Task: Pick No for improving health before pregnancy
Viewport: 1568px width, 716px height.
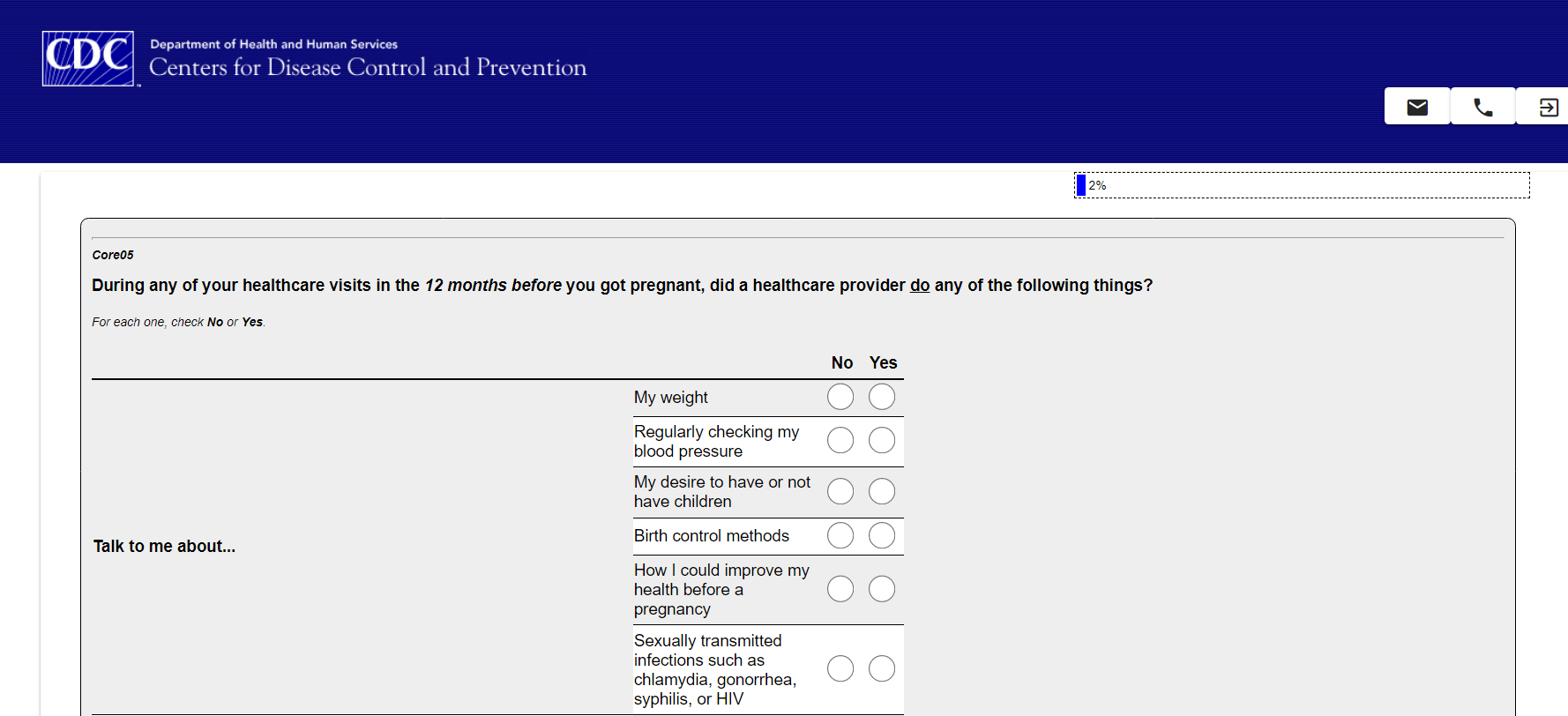Action: 840,589
